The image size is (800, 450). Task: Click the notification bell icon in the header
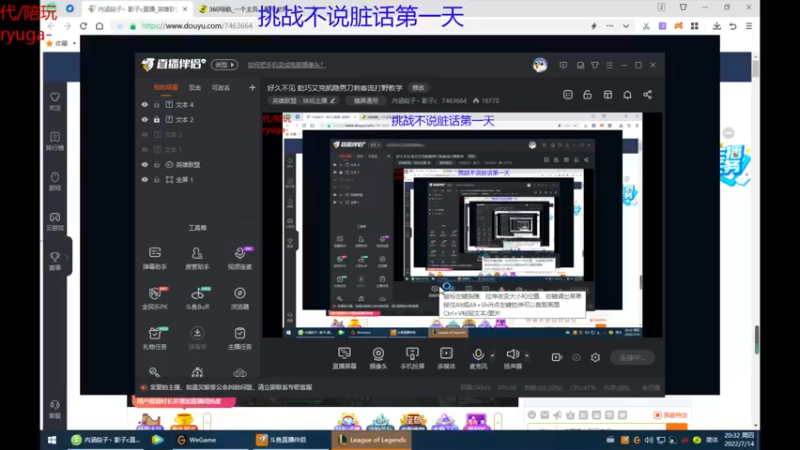coord(628,94)
